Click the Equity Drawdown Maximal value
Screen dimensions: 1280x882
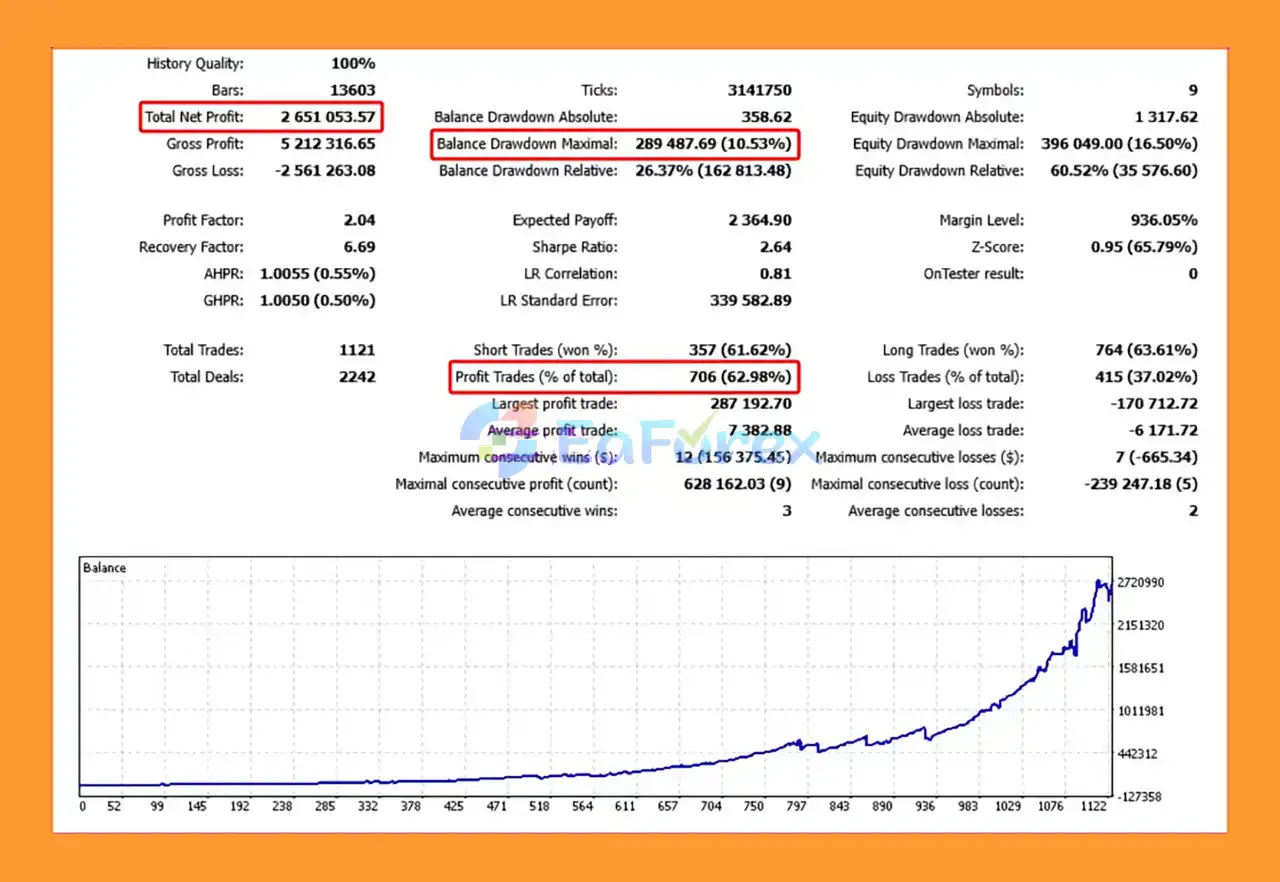point(1119,144)
